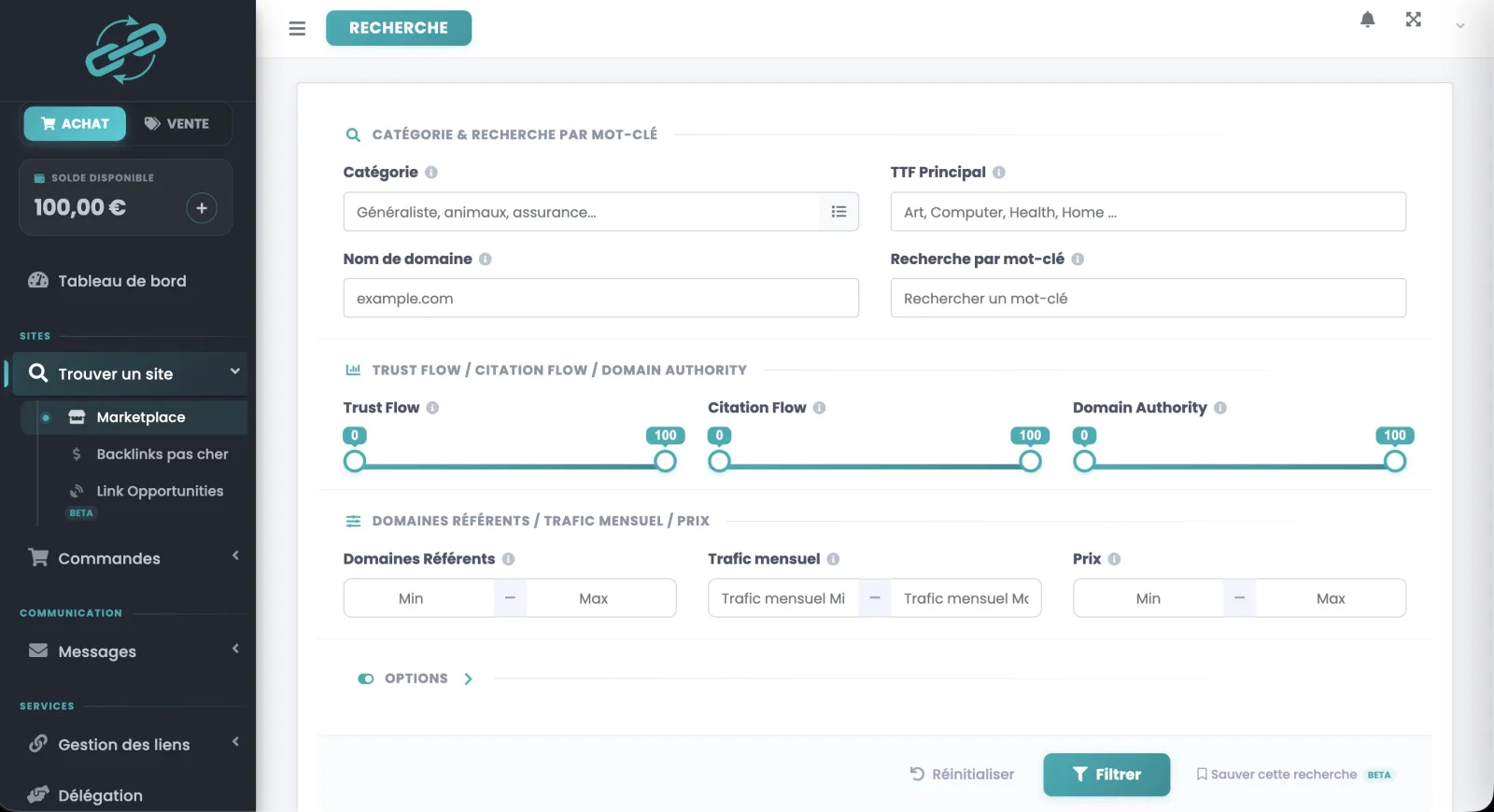Viewport: 1494px width, 812px height.
Task: Expand the OPTIONS section chevron
Action: click(468, 679)
